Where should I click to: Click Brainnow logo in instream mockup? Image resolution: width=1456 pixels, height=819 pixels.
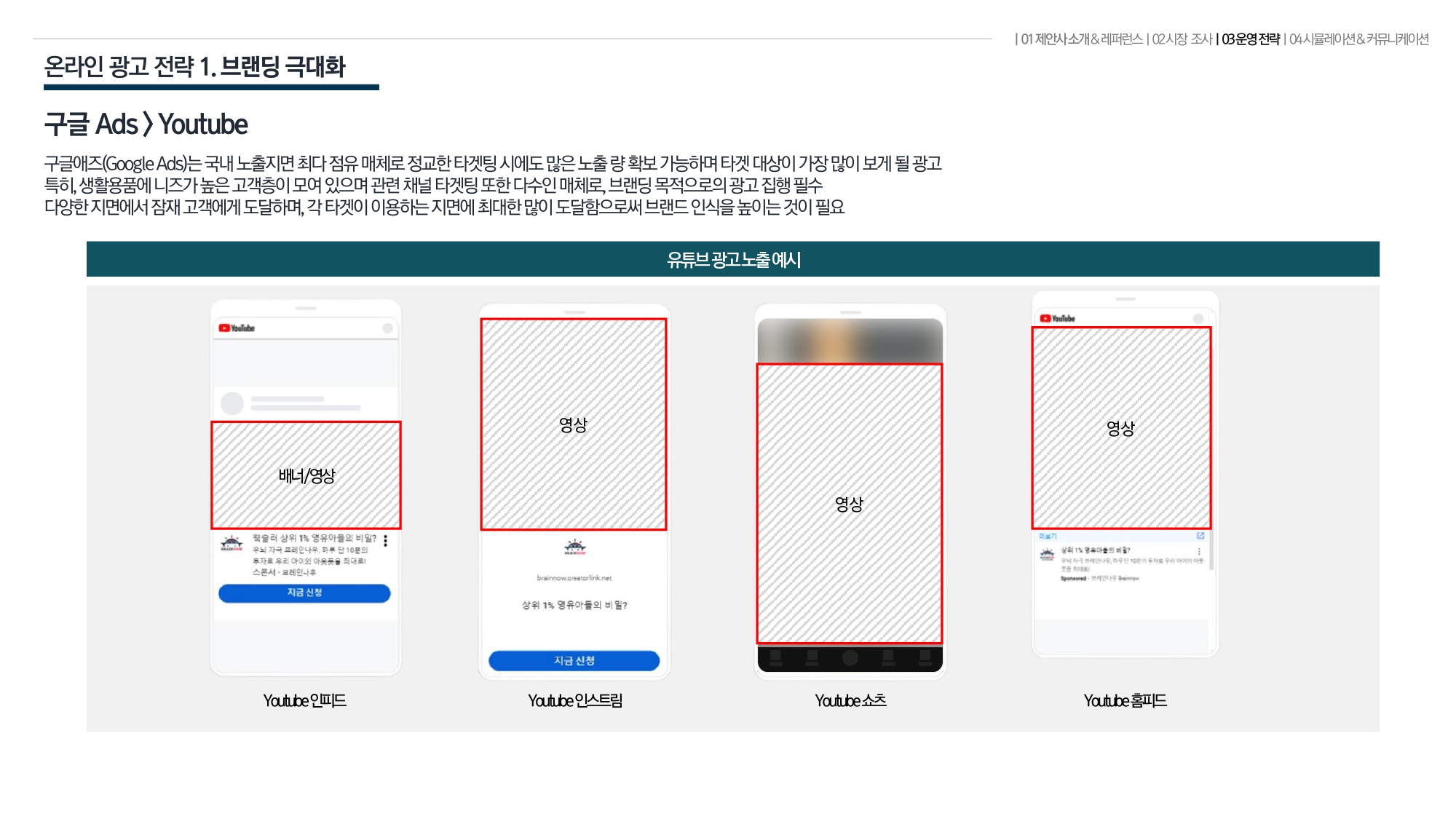click(x=575, y=547)
